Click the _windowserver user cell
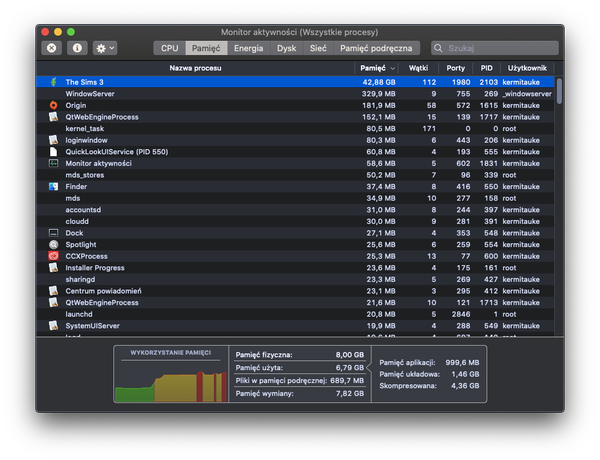This screenshot has height=460, width=600. click(x=527, y=94)
